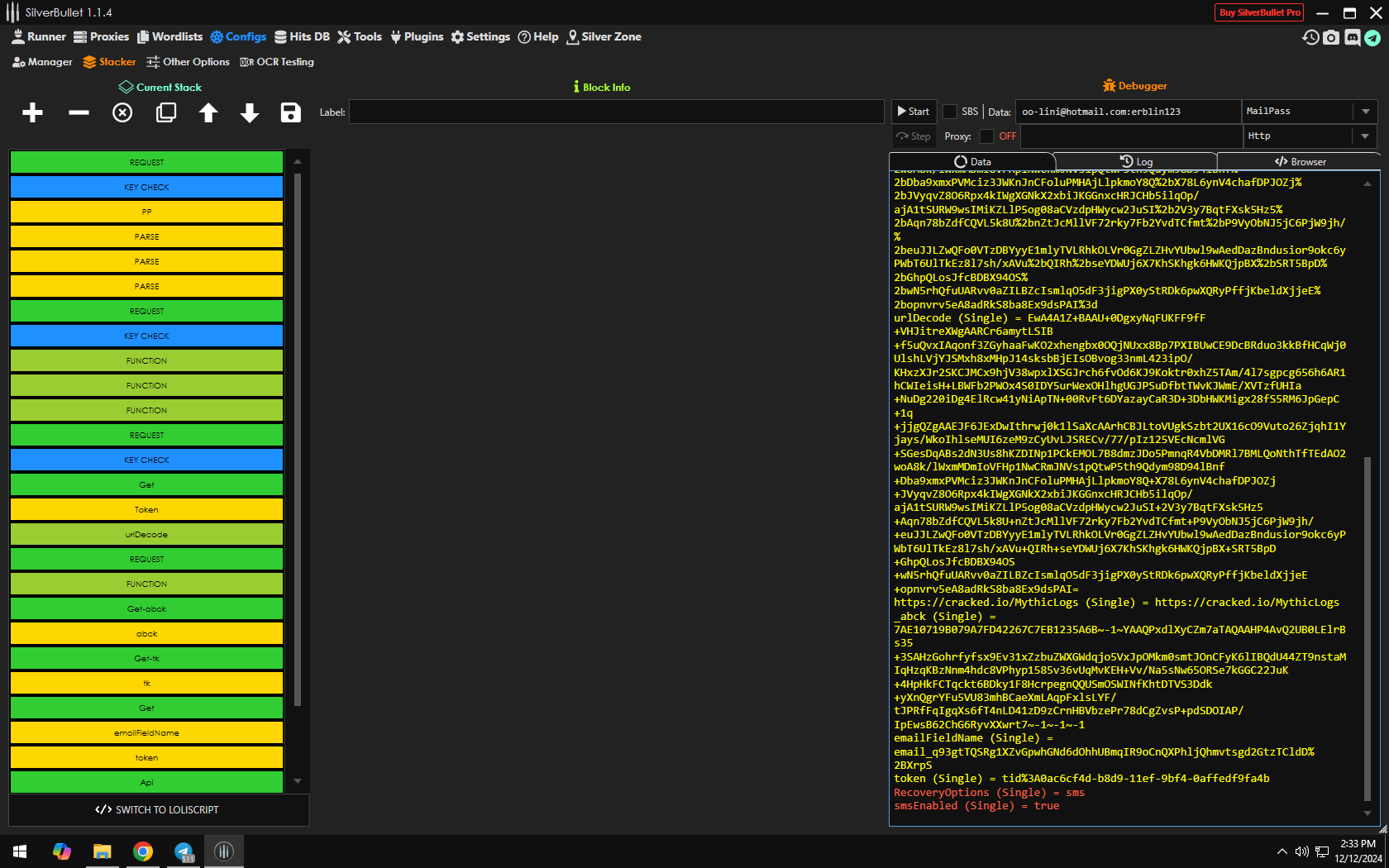Save config with floppy disk icon

[290, 112]
